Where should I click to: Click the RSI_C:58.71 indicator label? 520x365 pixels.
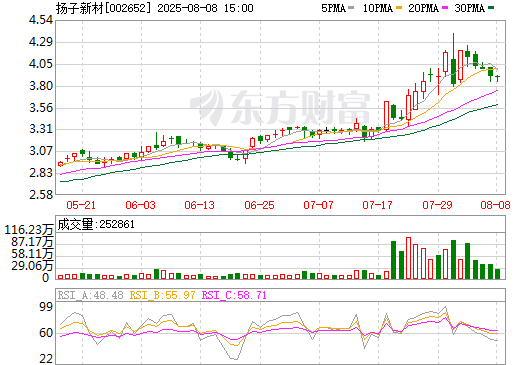click(234, 295)
